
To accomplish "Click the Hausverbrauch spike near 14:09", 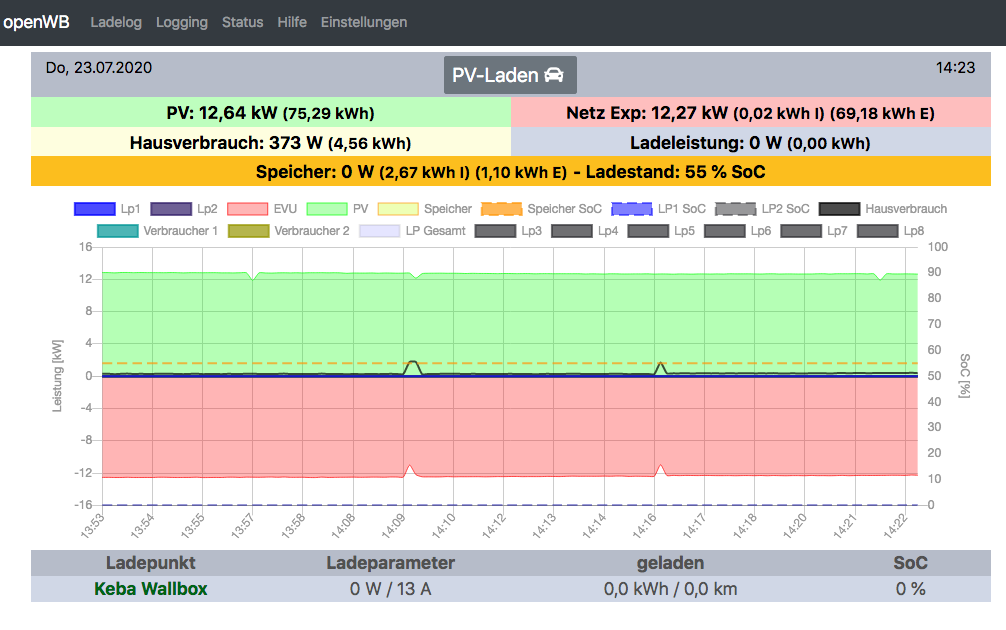I will coord(412,364).
